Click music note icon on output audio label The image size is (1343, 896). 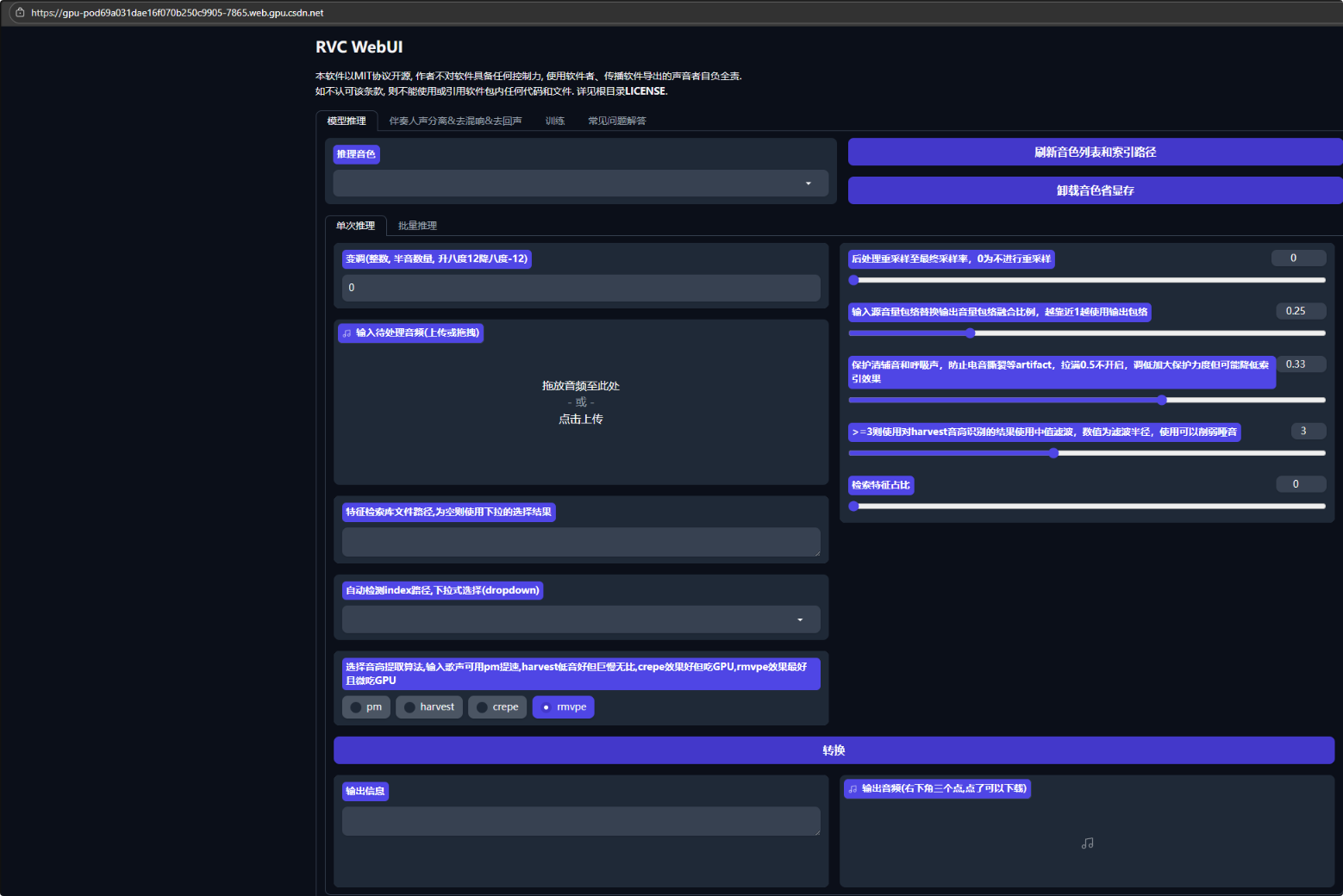[853, 789]
